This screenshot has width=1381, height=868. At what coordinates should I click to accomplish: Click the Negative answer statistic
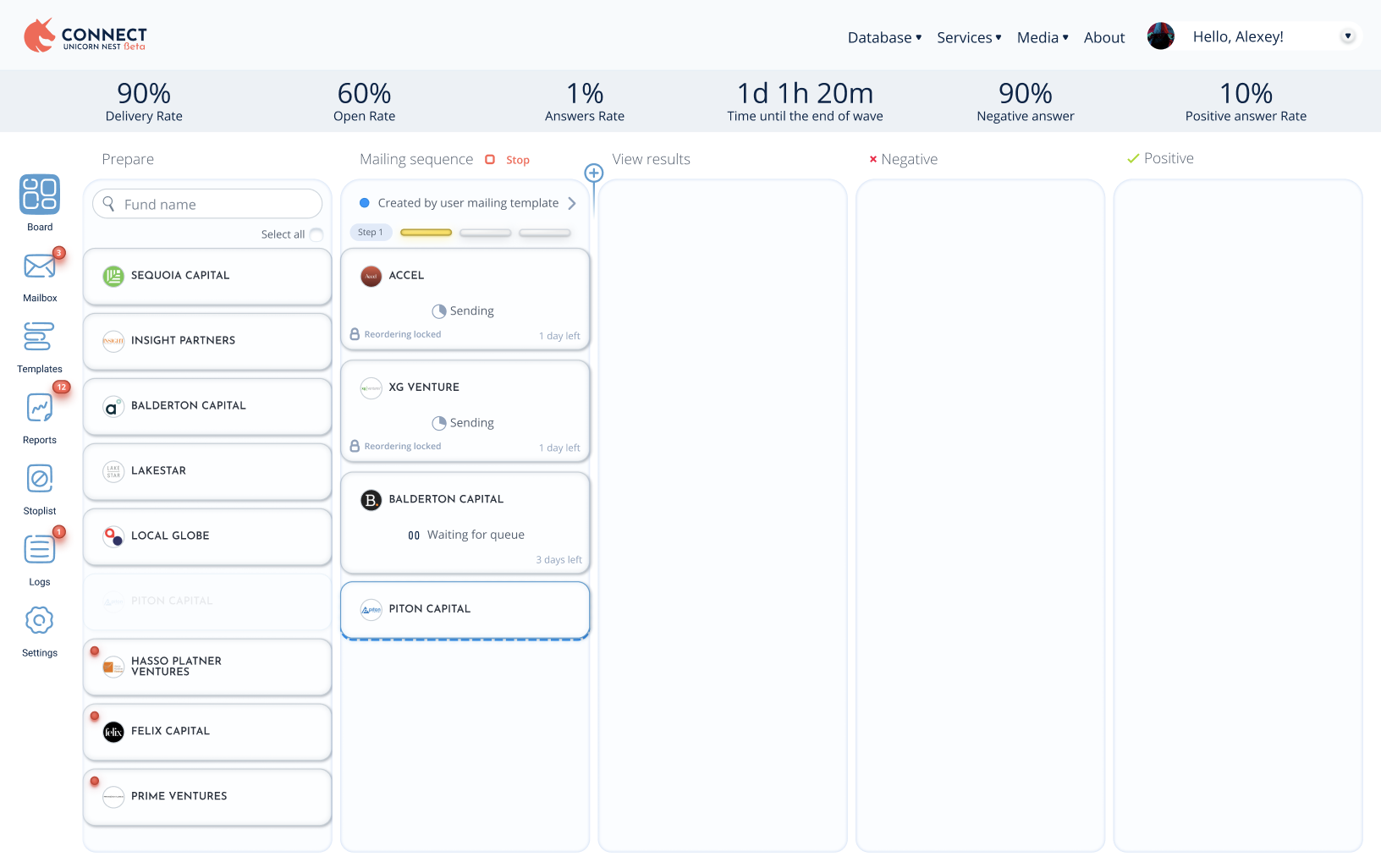[x=1026, y=101]
